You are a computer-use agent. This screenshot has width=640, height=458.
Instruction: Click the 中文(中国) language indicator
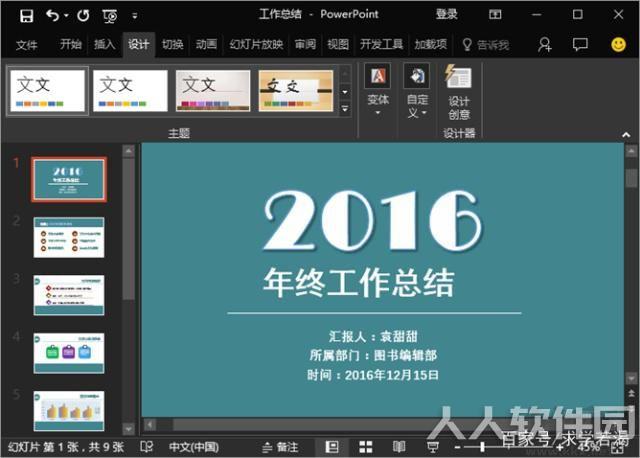click(194, 447)
